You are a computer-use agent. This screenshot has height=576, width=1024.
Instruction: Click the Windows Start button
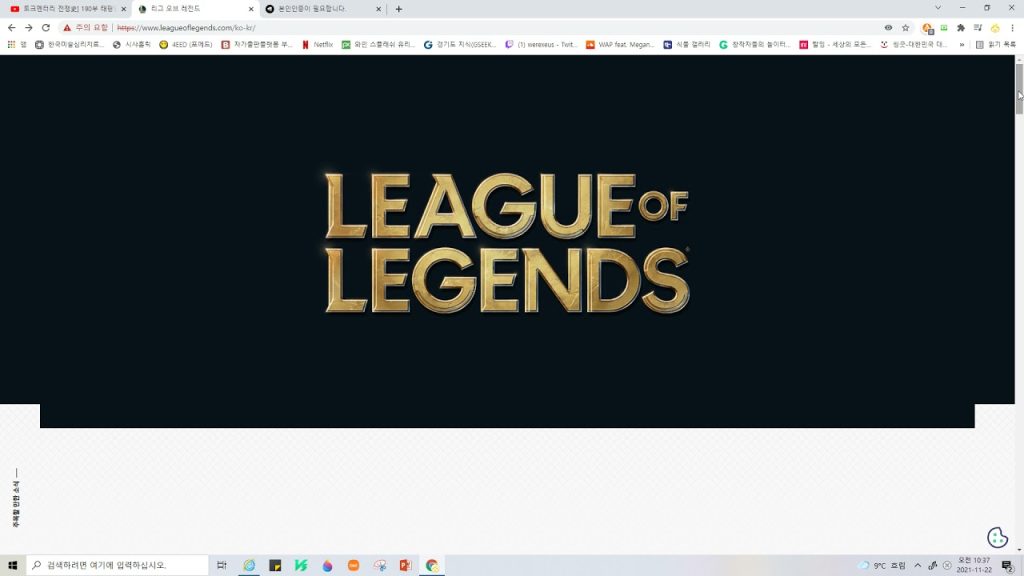[x=13, y=565]
